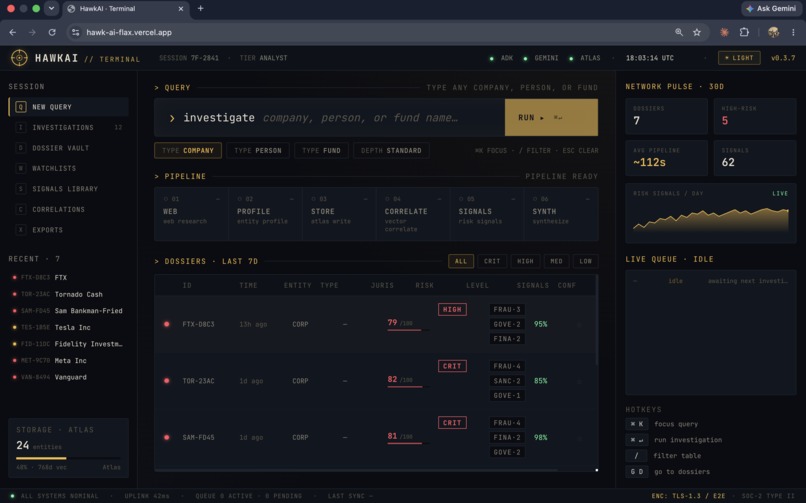806x503 pixels.
Task: Select the TYPE COMPANY option
Action: point(188,151)
